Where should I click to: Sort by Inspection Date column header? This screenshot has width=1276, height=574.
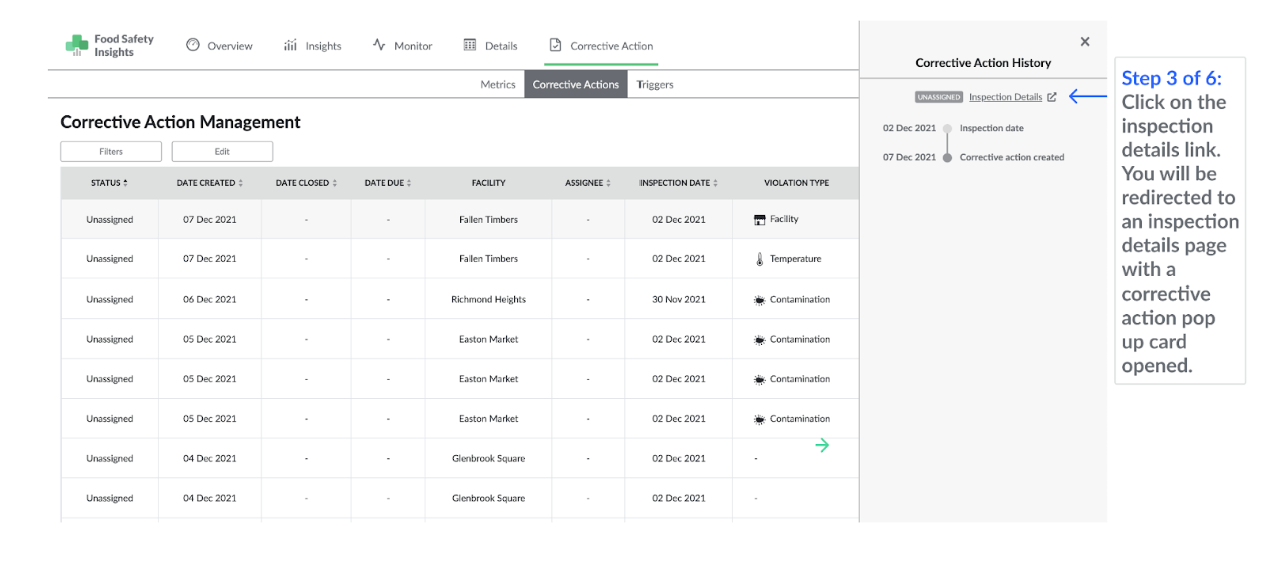tap(678, 183)
